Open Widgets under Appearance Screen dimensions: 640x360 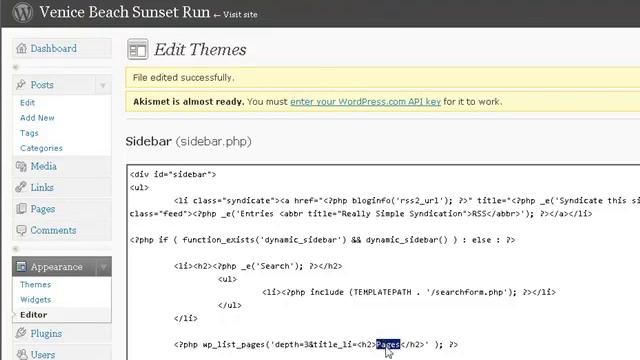36,300
